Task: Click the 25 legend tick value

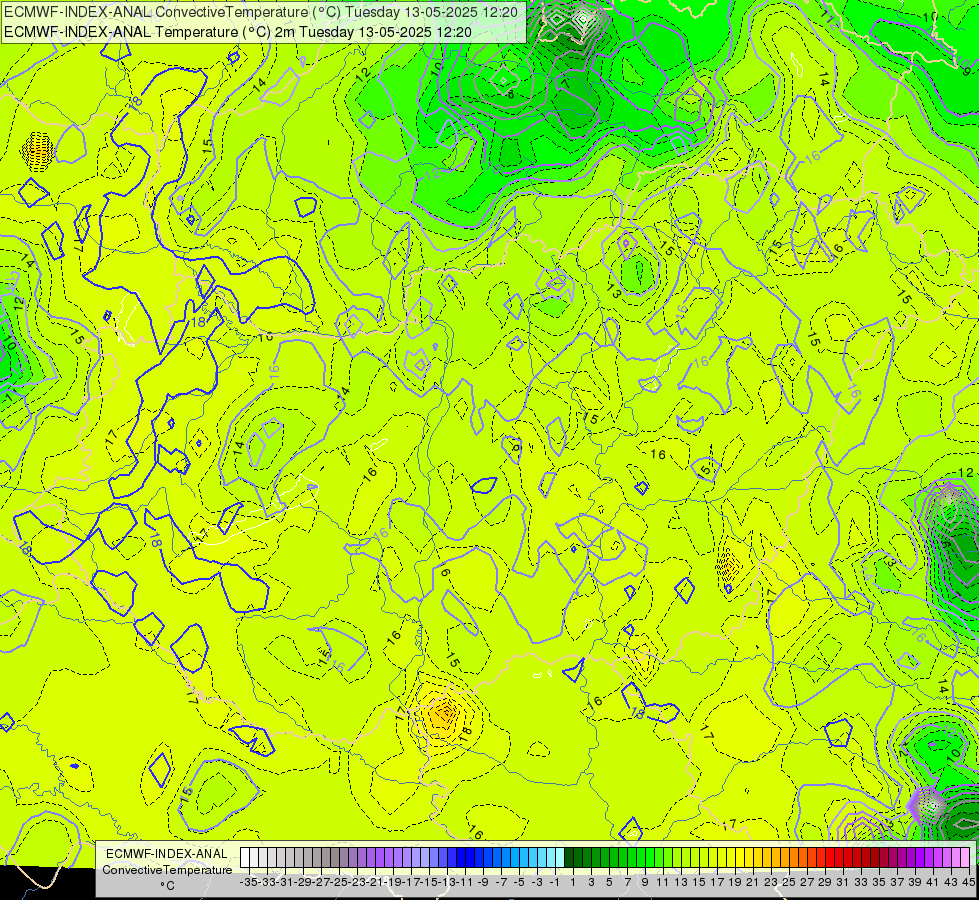Action: coord(789,882)
